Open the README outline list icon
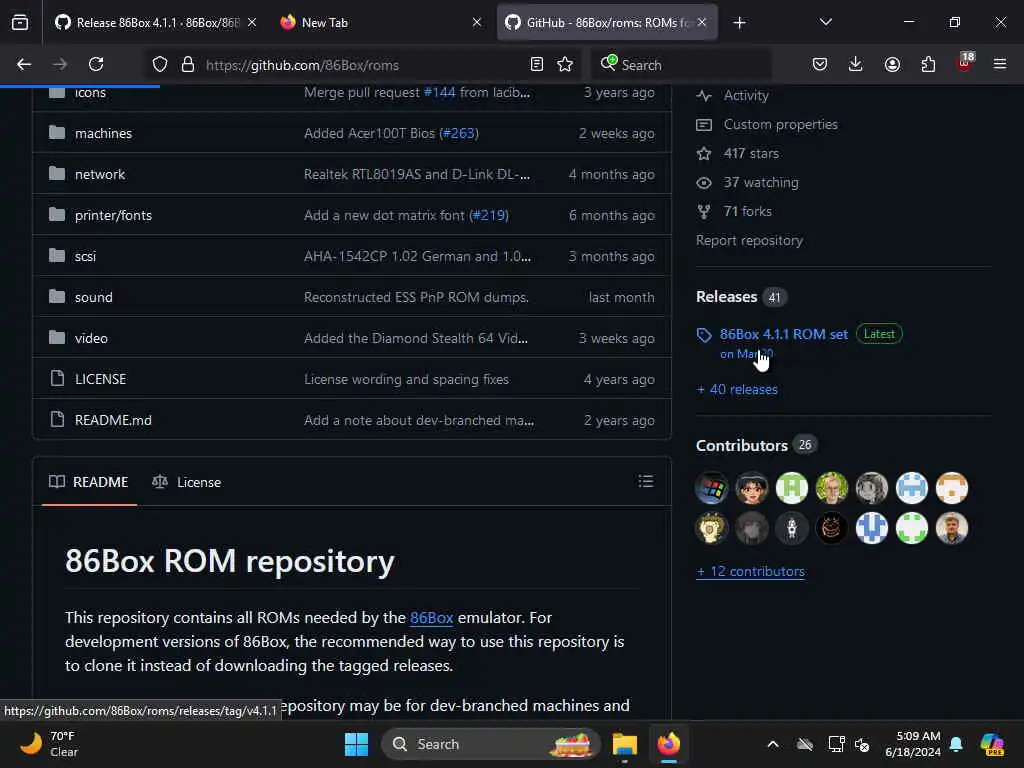This screenshot has width=1024, height=768. click(646, 481)
